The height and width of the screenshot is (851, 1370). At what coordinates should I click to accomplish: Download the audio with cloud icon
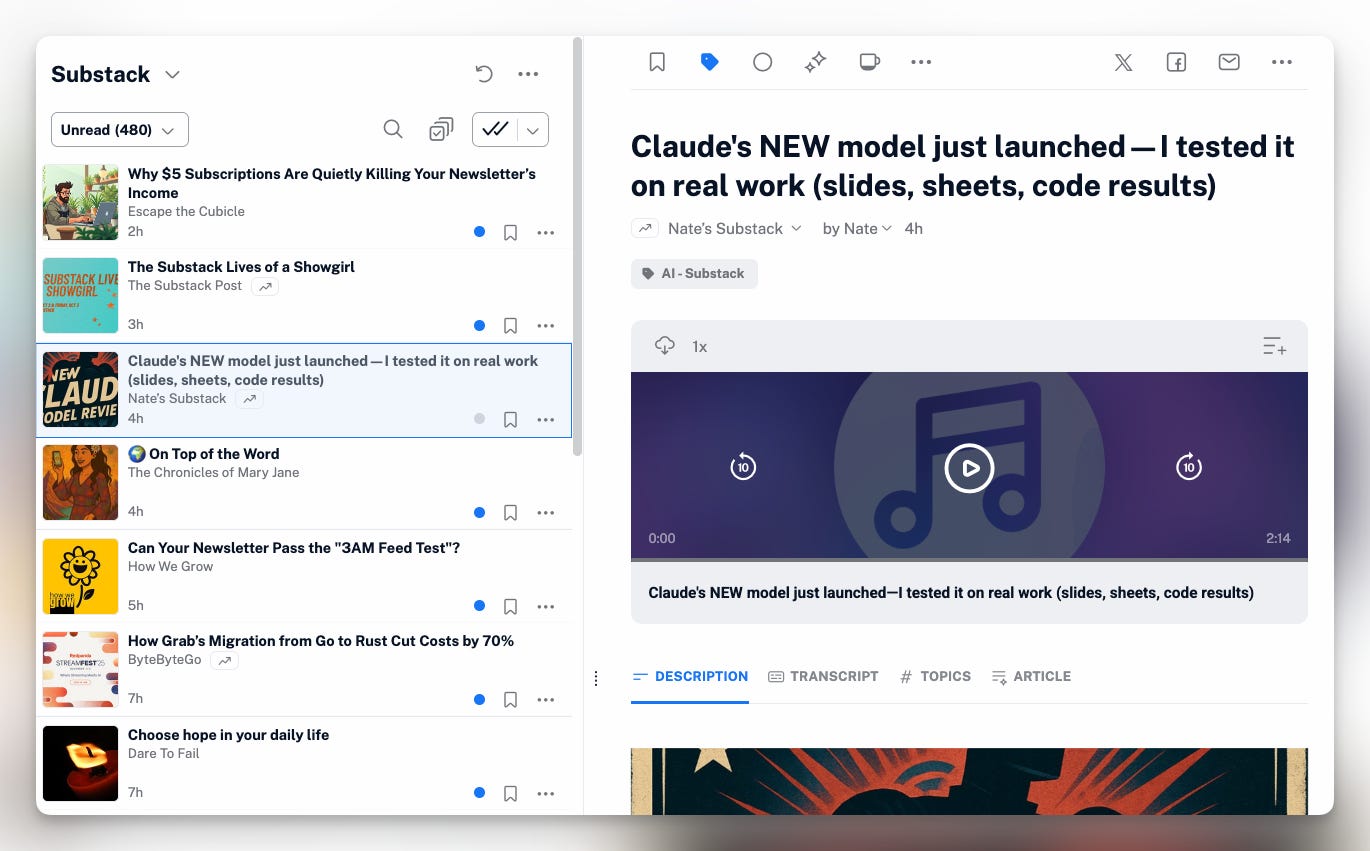[665, 346]
